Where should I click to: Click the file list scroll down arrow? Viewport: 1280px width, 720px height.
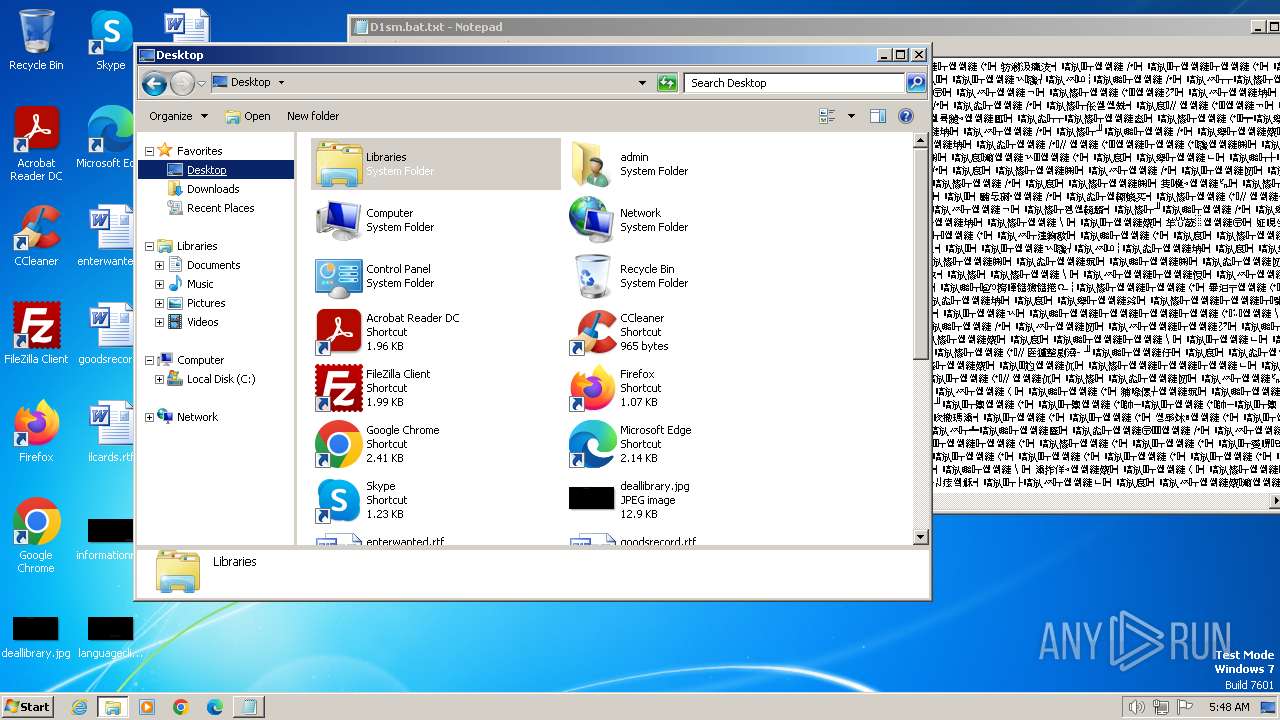pyautogui.click(x=921, y=537)
